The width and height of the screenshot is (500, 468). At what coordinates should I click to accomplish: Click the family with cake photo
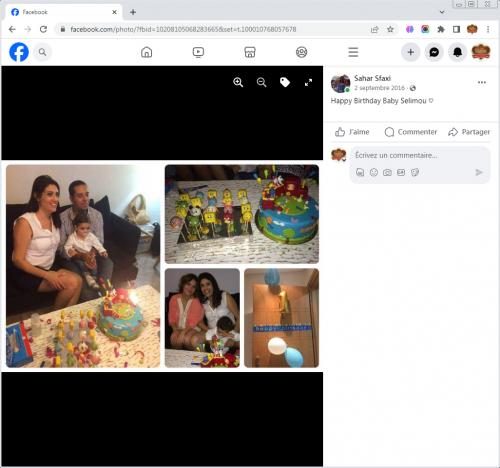coord(83,266)
